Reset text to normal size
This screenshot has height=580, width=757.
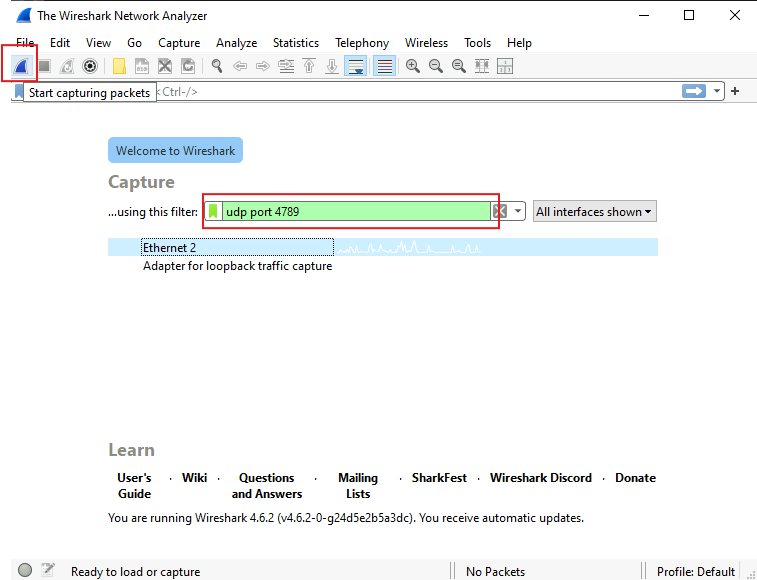(x=459, y=66)
